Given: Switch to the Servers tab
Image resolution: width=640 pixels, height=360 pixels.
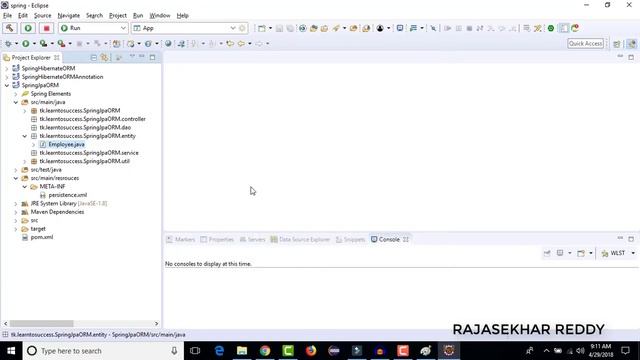Looking at the screenshot, I should click(x=252, y=240).
